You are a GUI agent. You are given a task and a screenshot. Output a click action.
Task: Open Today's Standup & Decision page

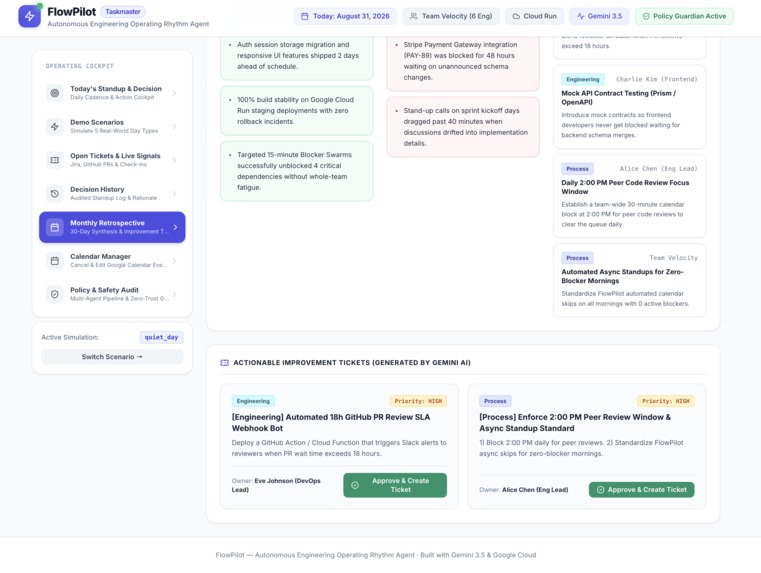[112, 93]
